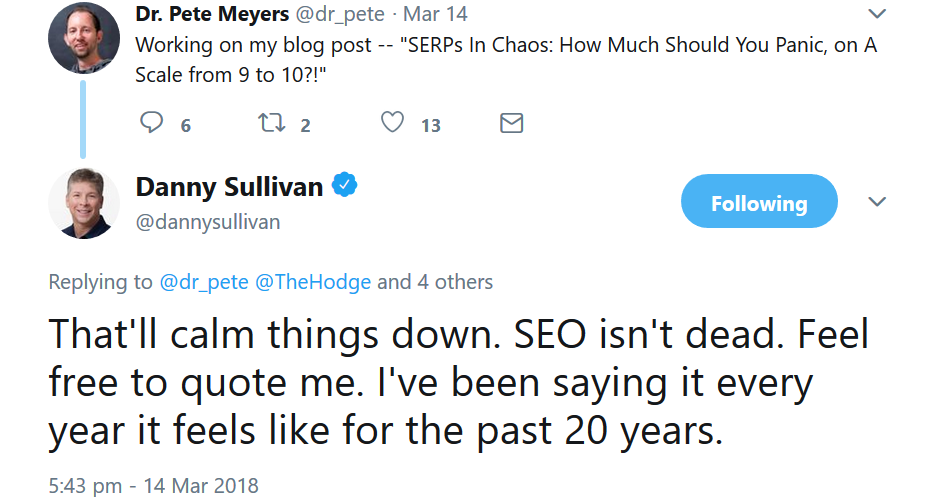Click the Danny Sullivan display name
This screenshot has width=933, height=497.
(x=229, y=186)
